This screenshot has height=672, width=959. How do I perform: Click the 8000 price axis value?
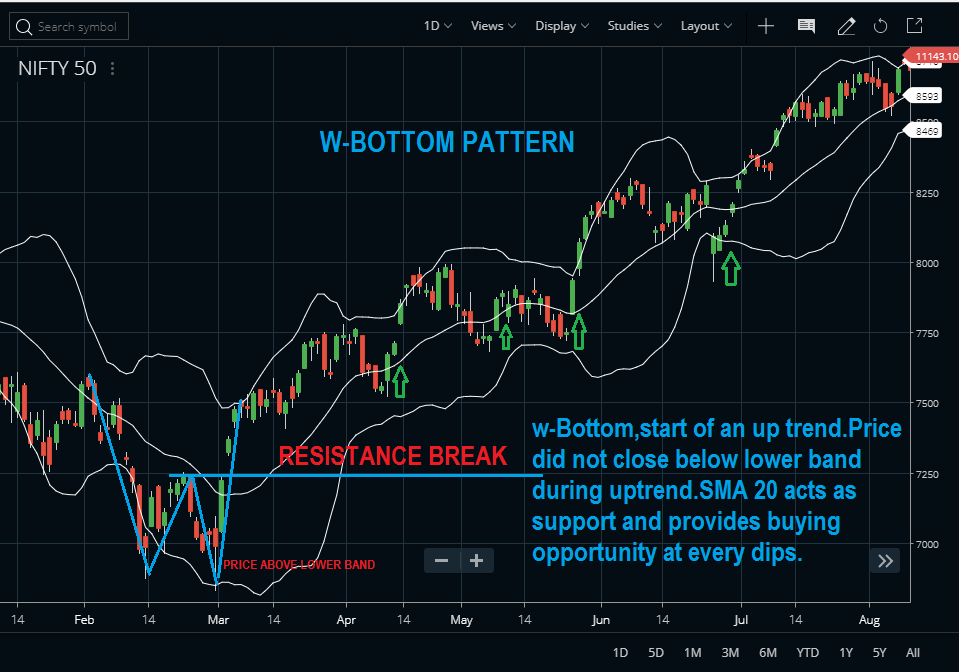pos(927,264)
